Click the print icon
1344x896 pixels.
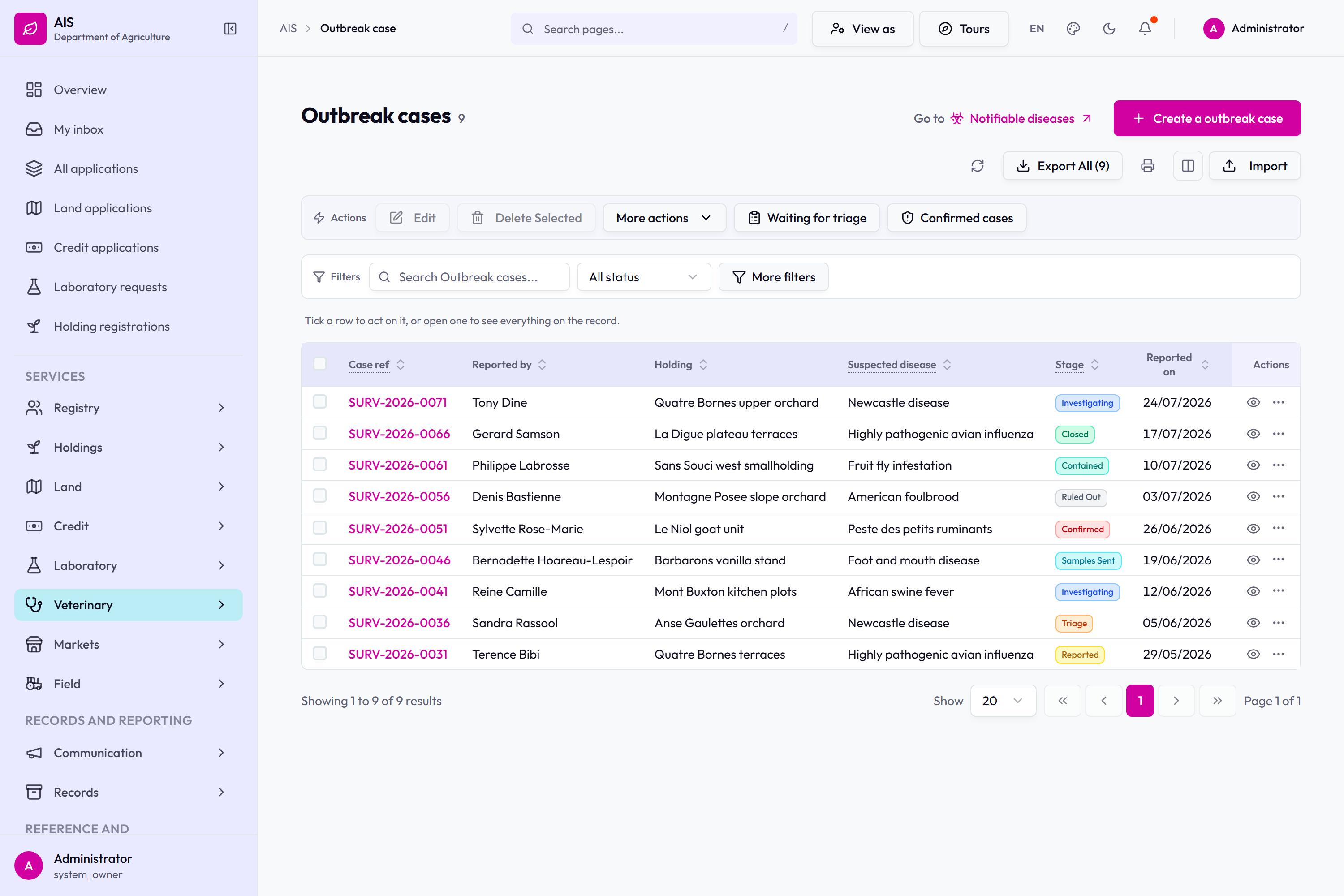click(x=1147, y=166)
